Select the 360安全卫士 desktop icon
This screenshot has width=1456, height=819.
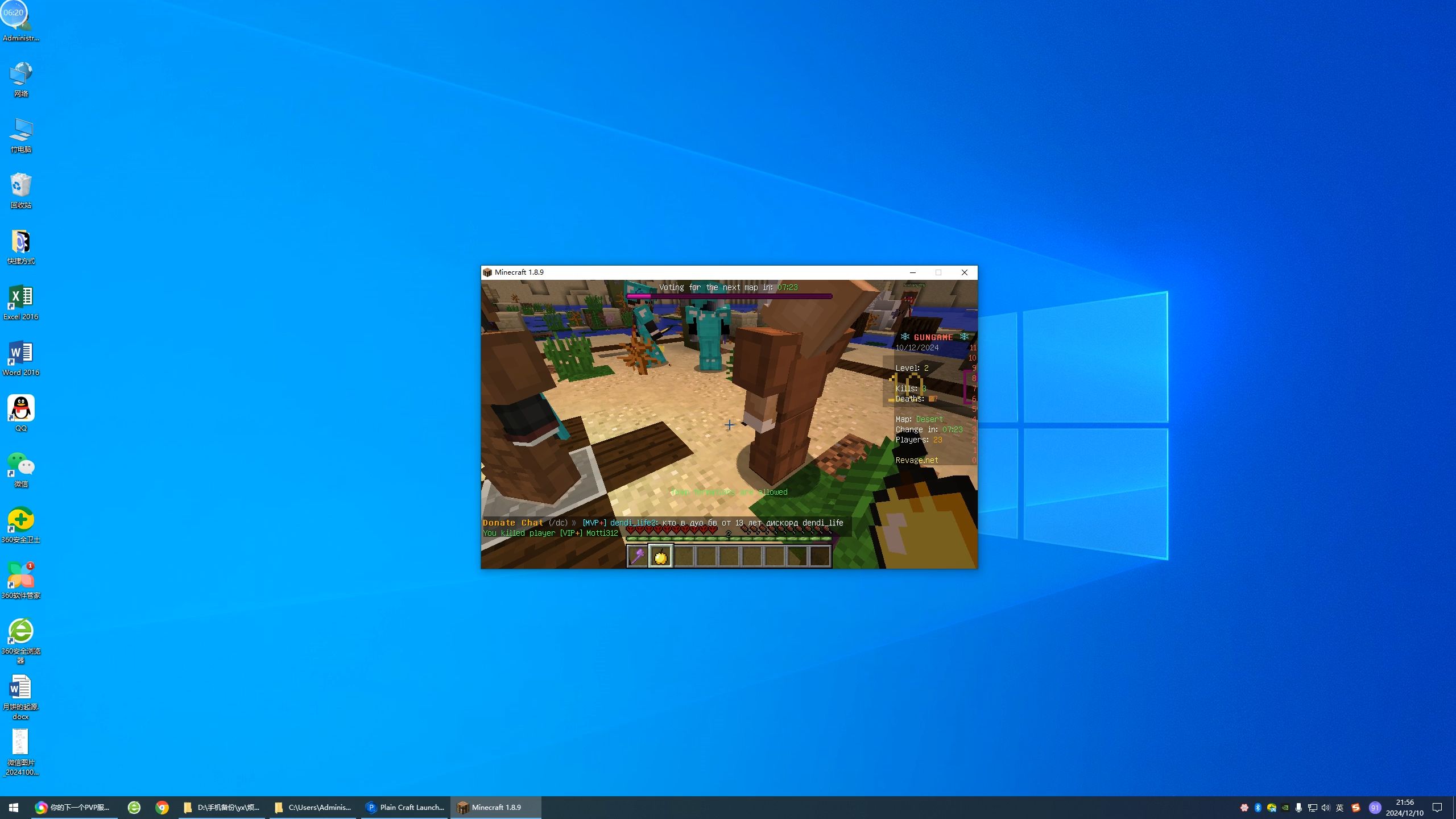point(21,526)
